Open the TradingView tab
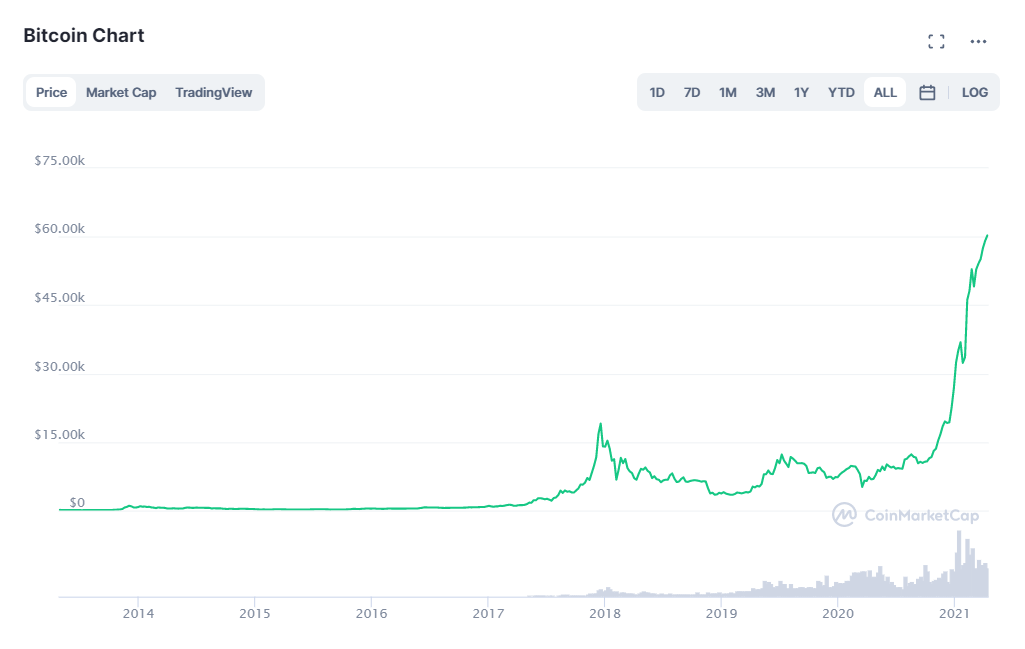1025x649 pixels. pyautogui.click(x=213, y=93)
